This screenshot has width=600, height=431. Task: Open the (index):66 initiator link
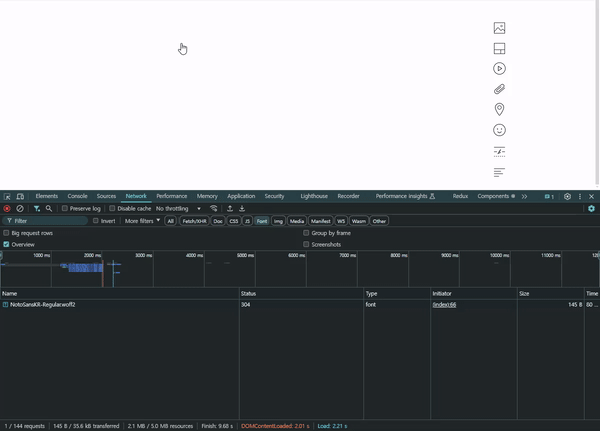point(444,305)
